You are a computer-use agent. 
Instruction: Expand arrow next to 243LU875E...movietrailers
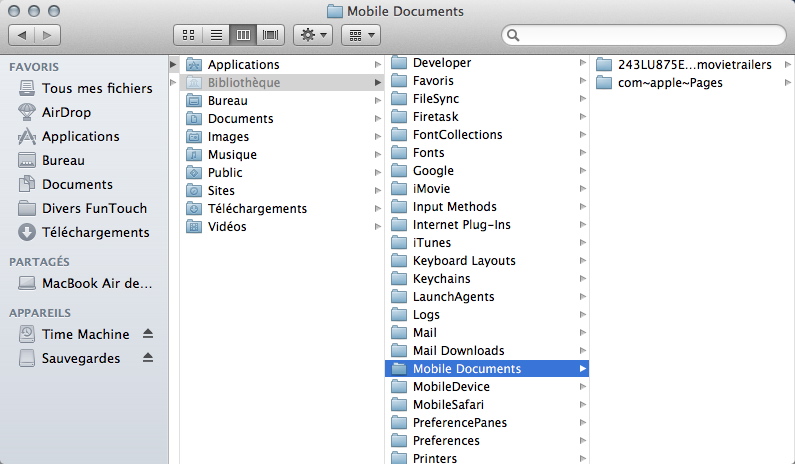787,64
